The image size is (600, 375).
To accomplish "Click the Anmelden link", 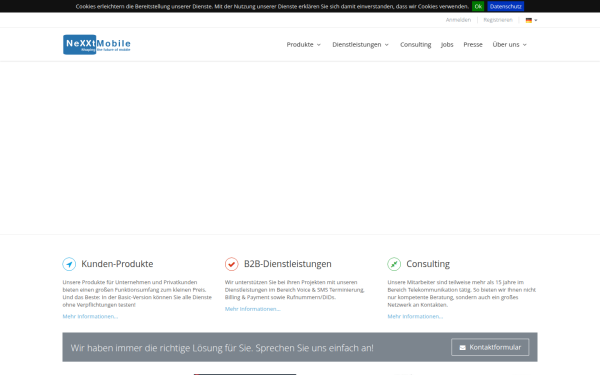I will pos(458,20).
